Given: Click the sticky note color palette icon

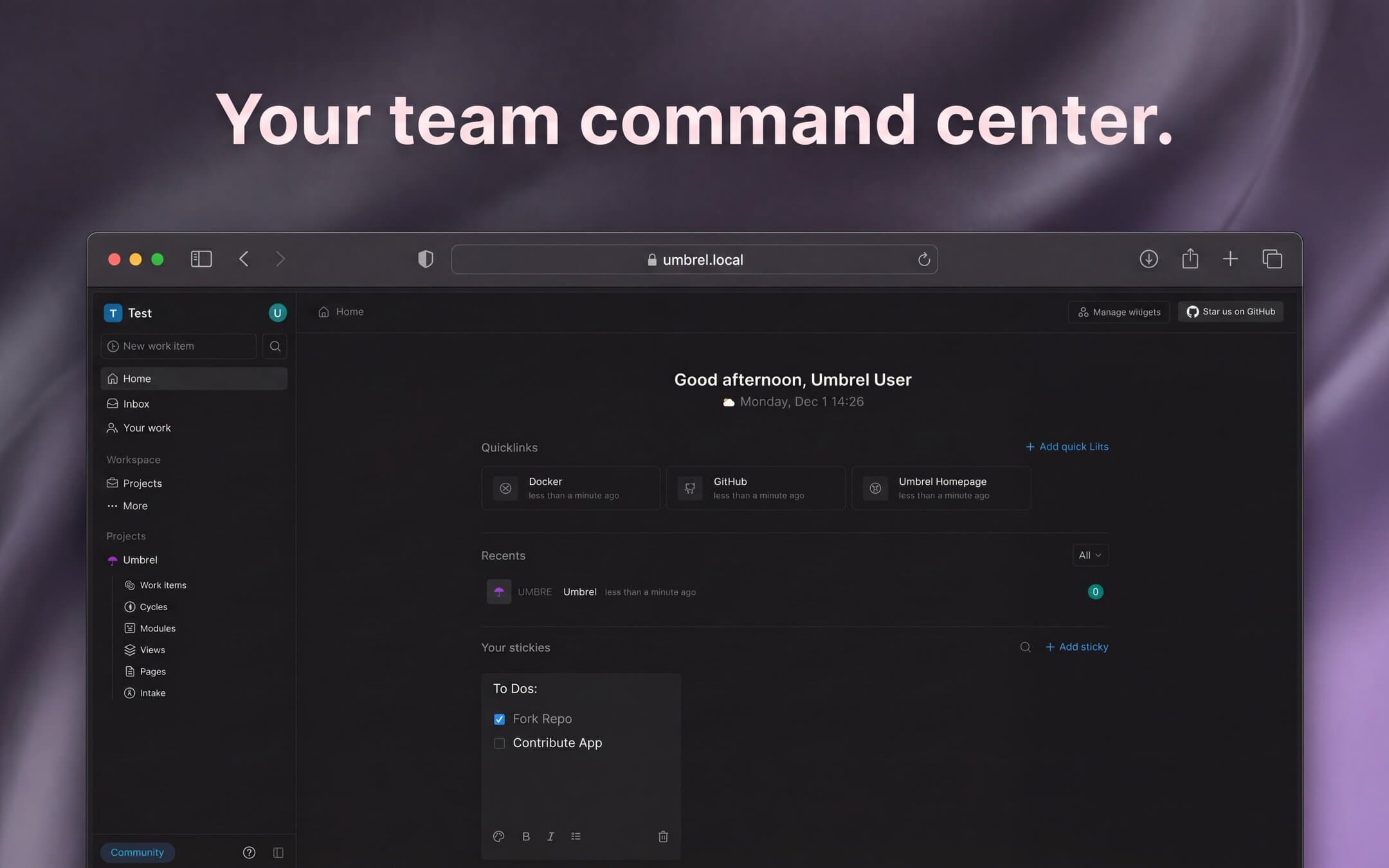Looking at the screenshot, I should point(498,836).
